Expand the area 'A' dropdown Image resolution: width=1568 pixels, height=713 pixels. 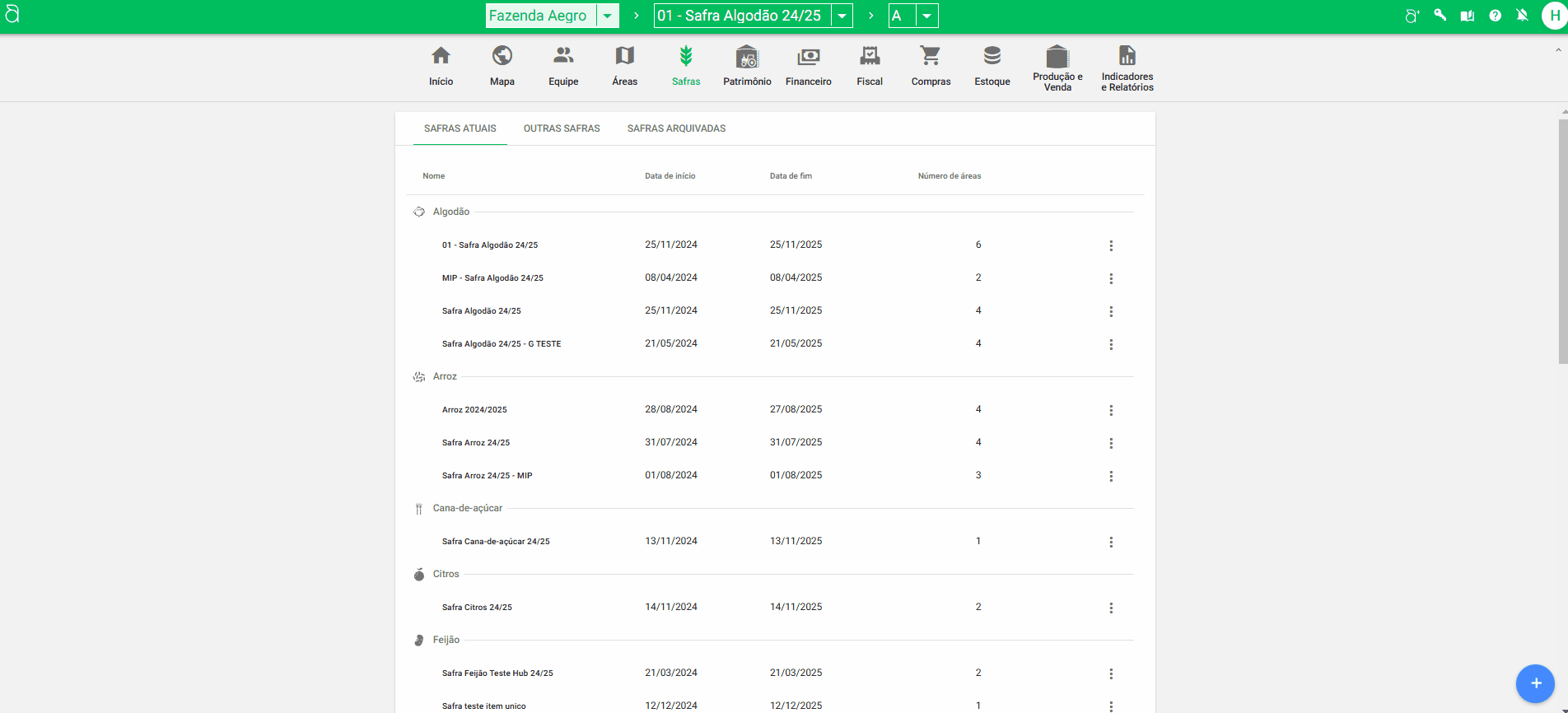[926, 16]
